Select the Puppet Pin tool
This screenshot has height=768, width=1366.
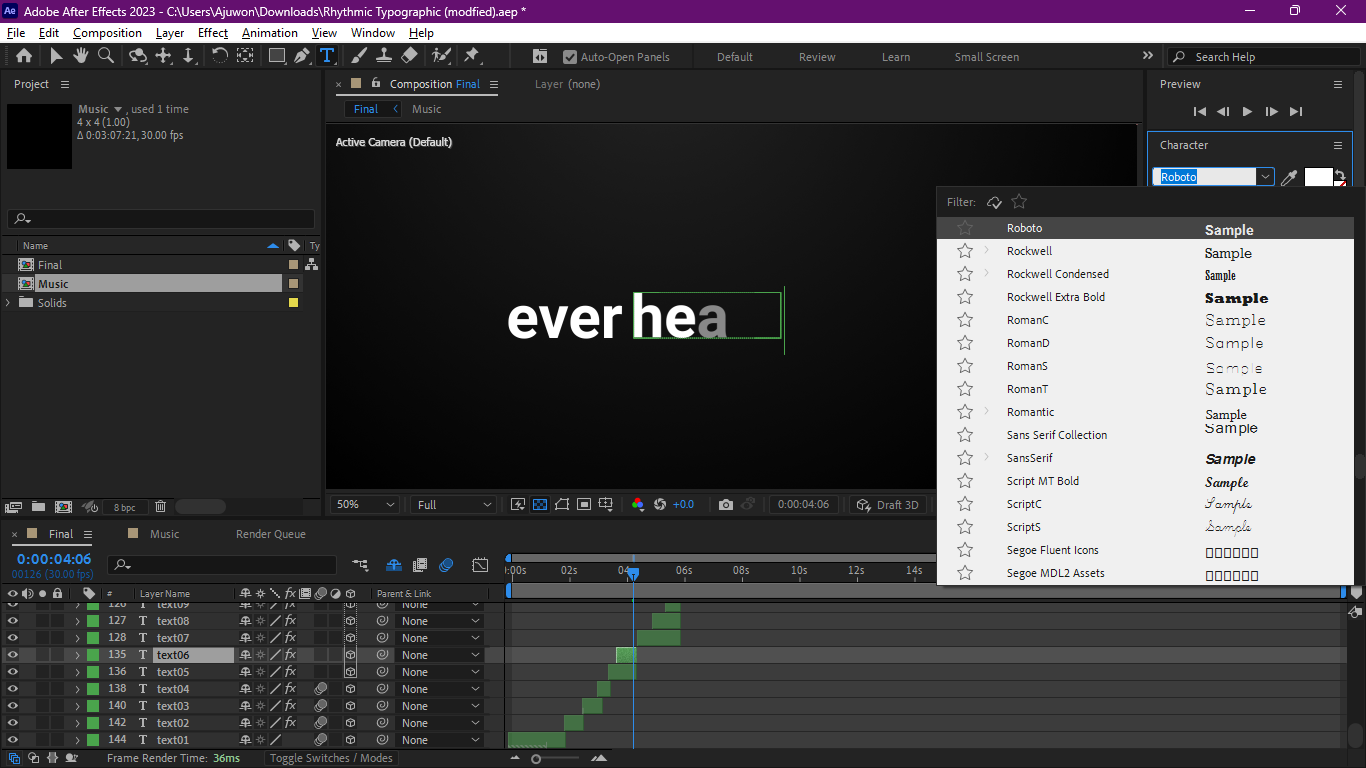pos(472,56)
